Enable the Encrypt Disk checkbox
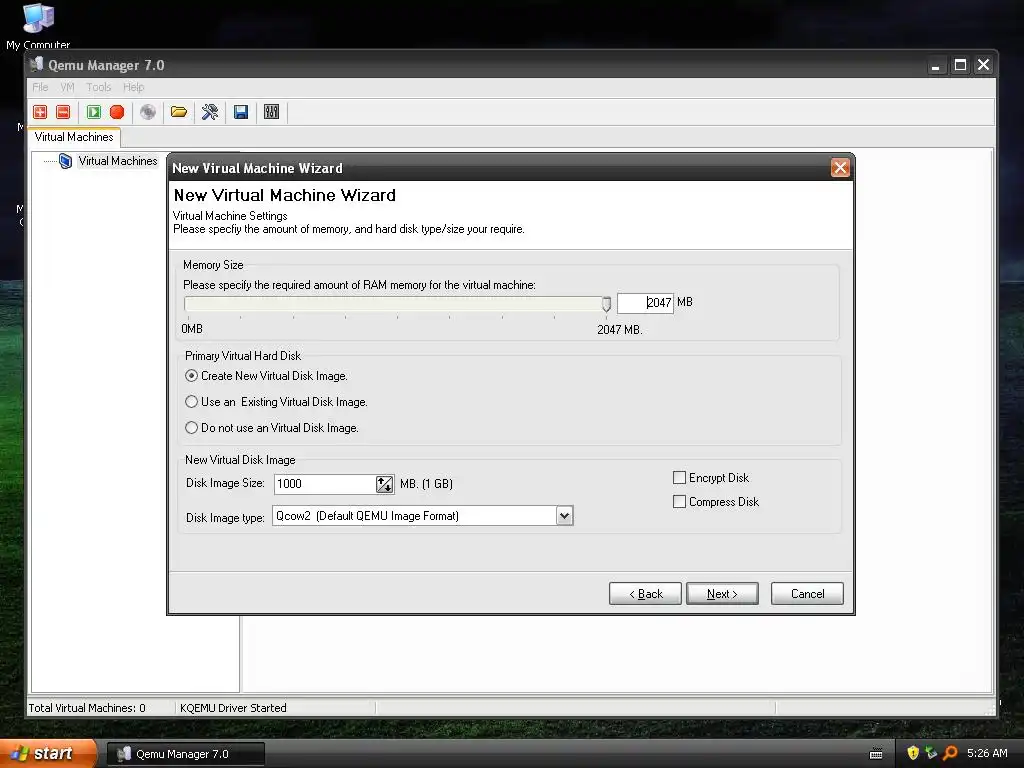This screenshot has width=1024, height=768. pos(679,478)
